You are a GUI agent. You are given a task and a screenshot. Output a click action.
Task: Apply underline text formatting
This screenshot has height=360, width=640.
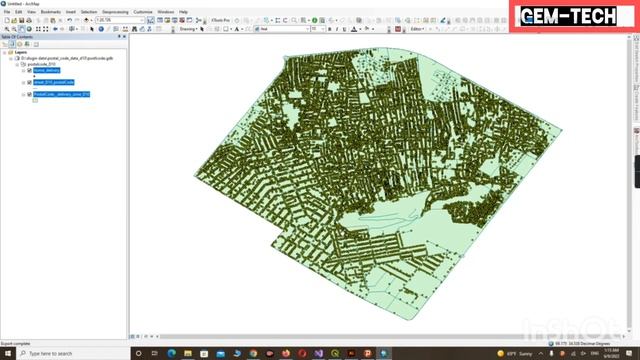(x=344, y=29)
